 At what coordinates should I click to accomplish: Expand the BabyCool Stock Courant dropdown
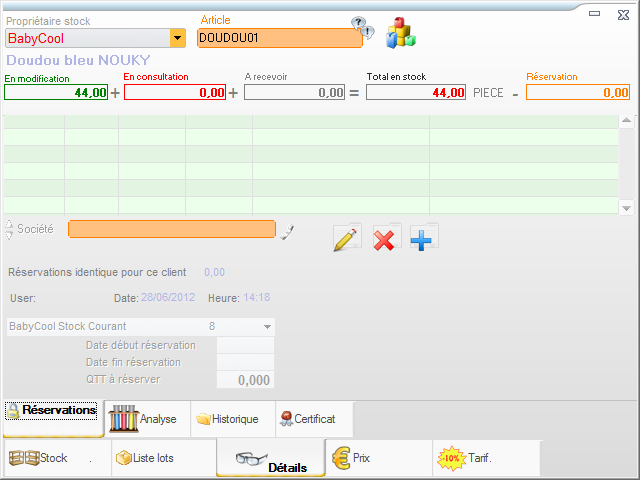pos(267,326)
